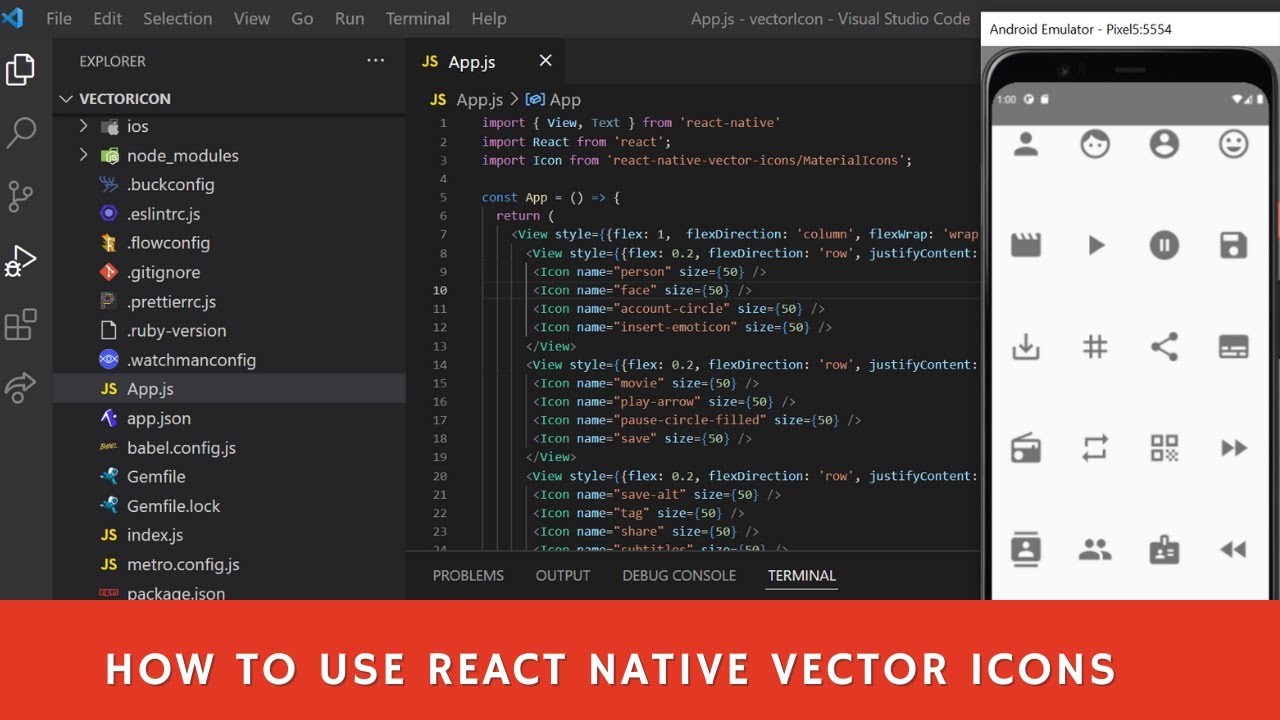Open the Extensions view in activity bar

pyautogui.click(x=21, y=325)
